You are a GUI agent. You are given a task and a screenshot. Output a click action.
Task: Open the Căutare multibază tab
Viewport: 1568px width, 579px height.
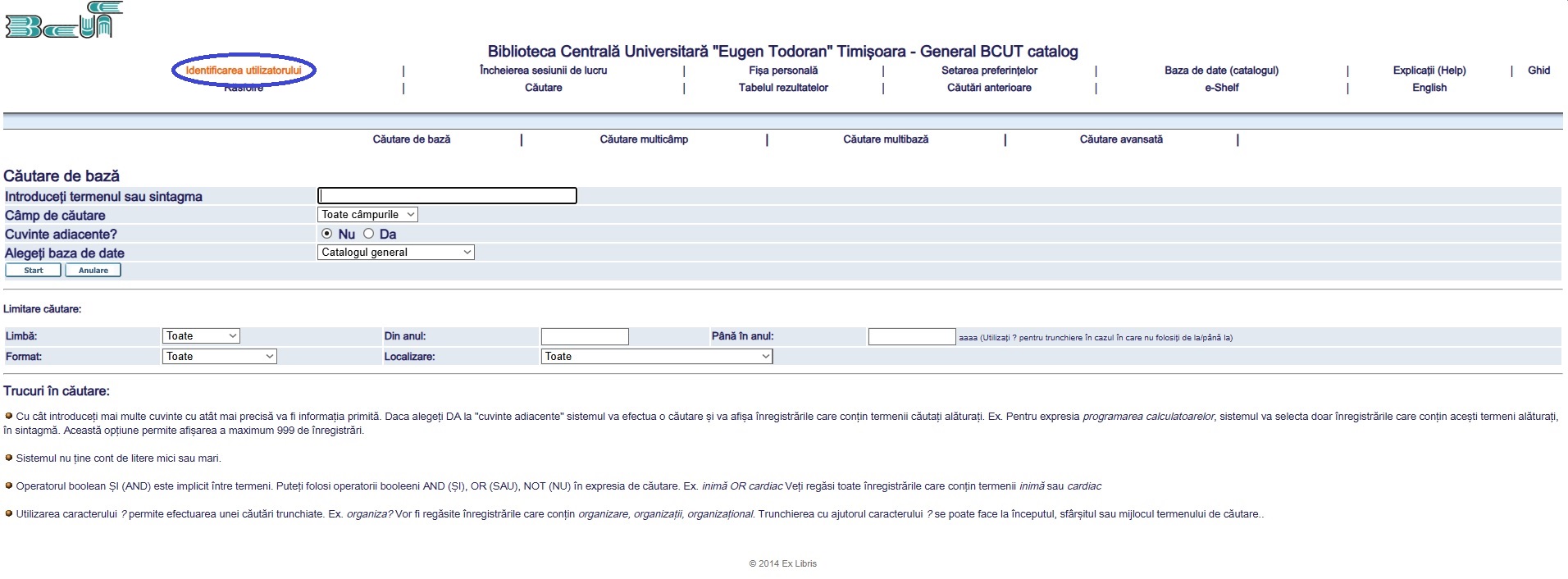(x=886, y=139)
